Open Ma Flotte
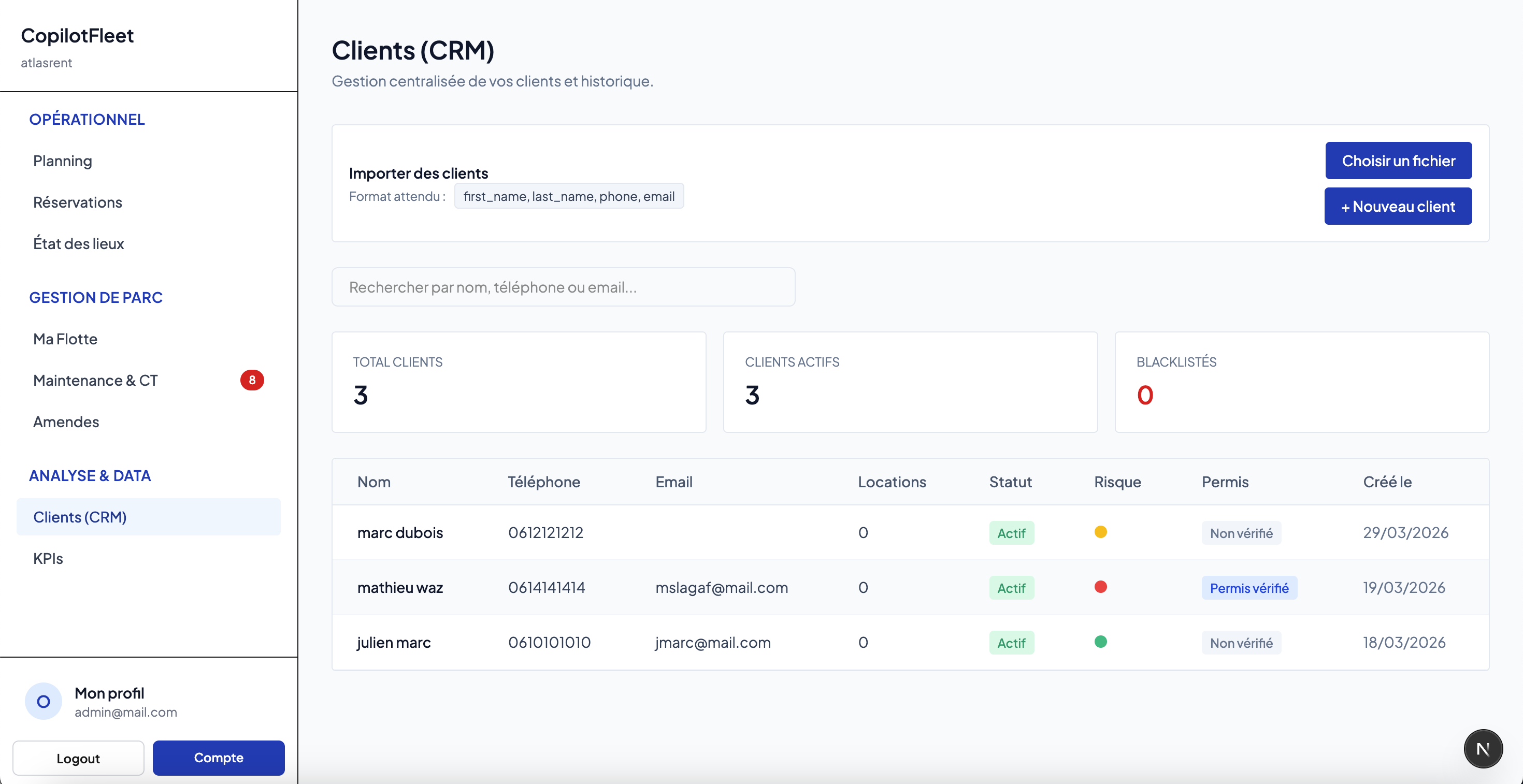Viewport: 1523px width, 784px height. (65, 339)
